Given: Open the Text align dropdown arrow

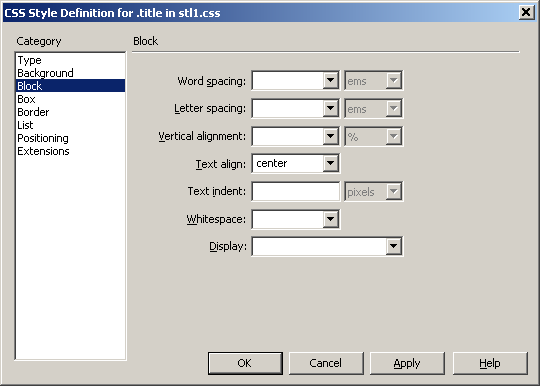Looking at the screenshot, I should click(x=330, y=164).
